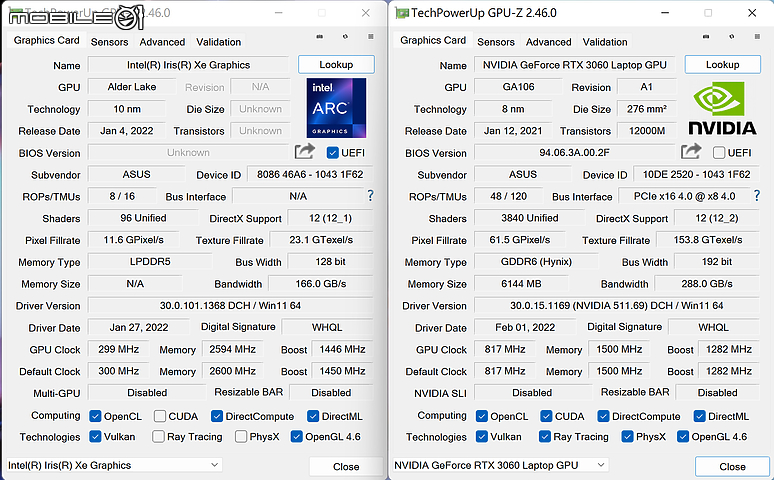Image resolution: width=774 pixels, height=480 pixels.
Task: Switch to Validation tab in NVIDIA window
Action: point(605,42)
